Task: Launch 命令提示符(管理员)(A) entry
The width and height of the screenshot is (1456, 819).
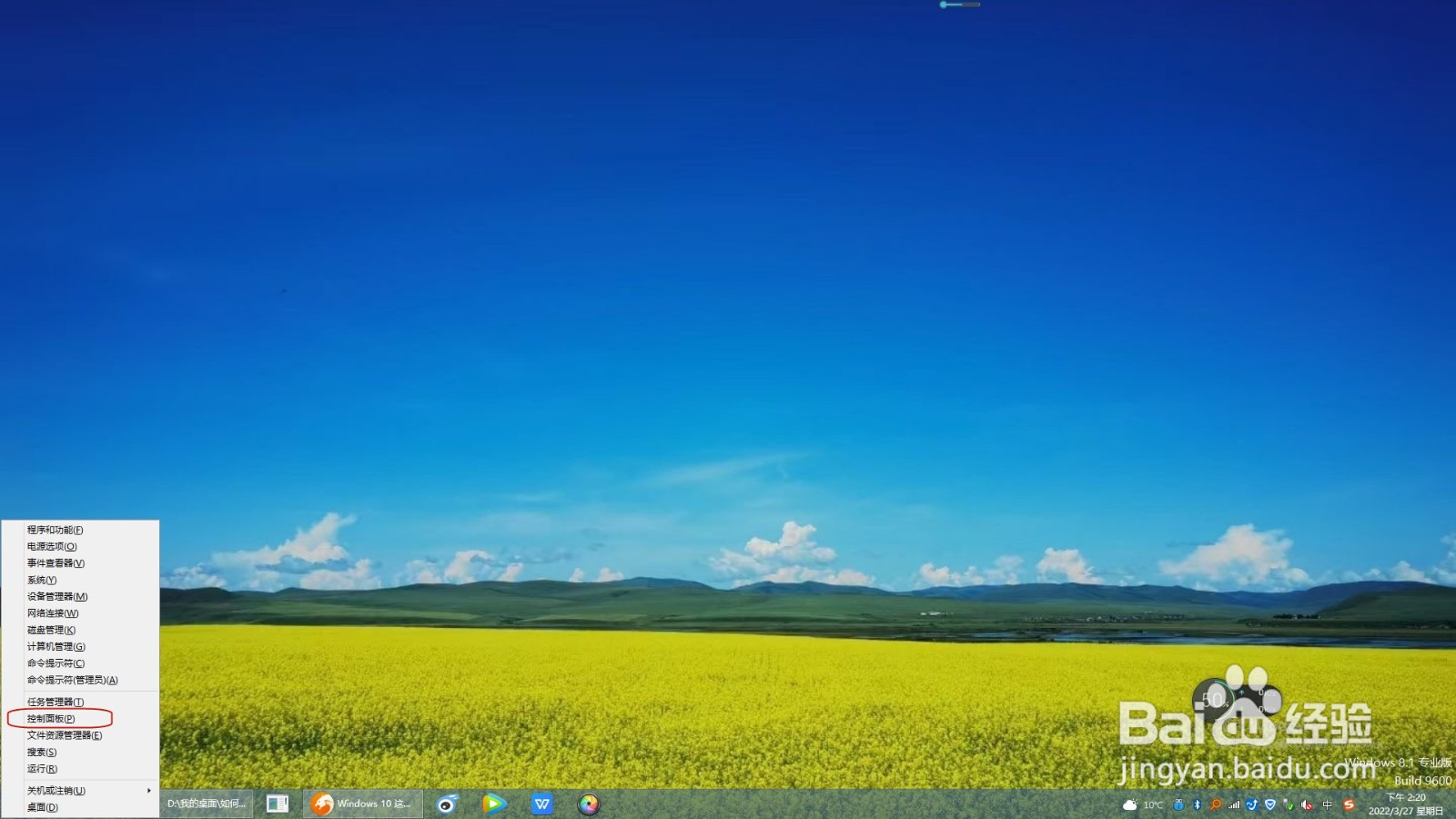Action: 80,680
